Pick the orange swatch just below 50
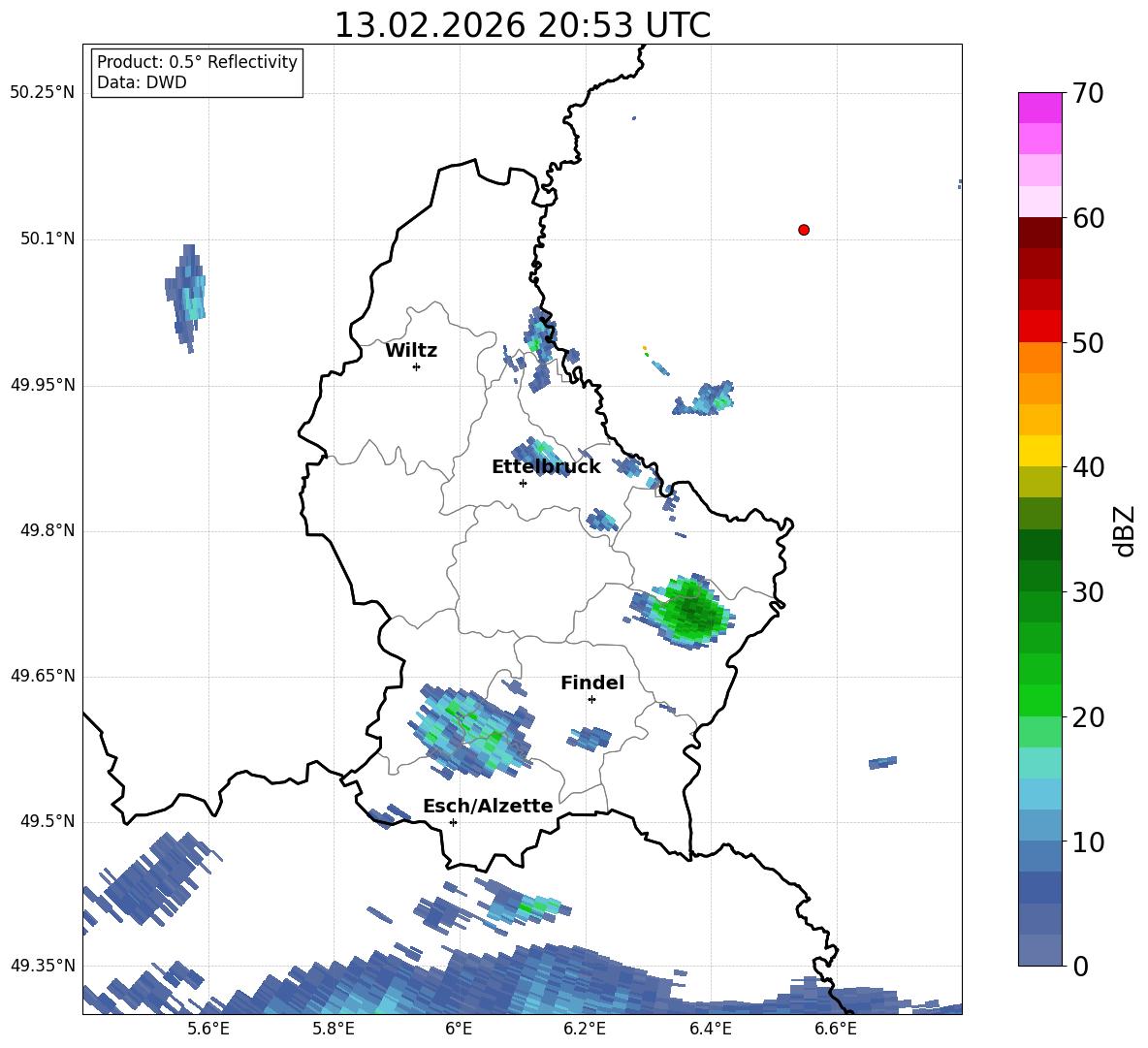The width and height of the screenshot is (1148, 1048). click(1039, 358)
